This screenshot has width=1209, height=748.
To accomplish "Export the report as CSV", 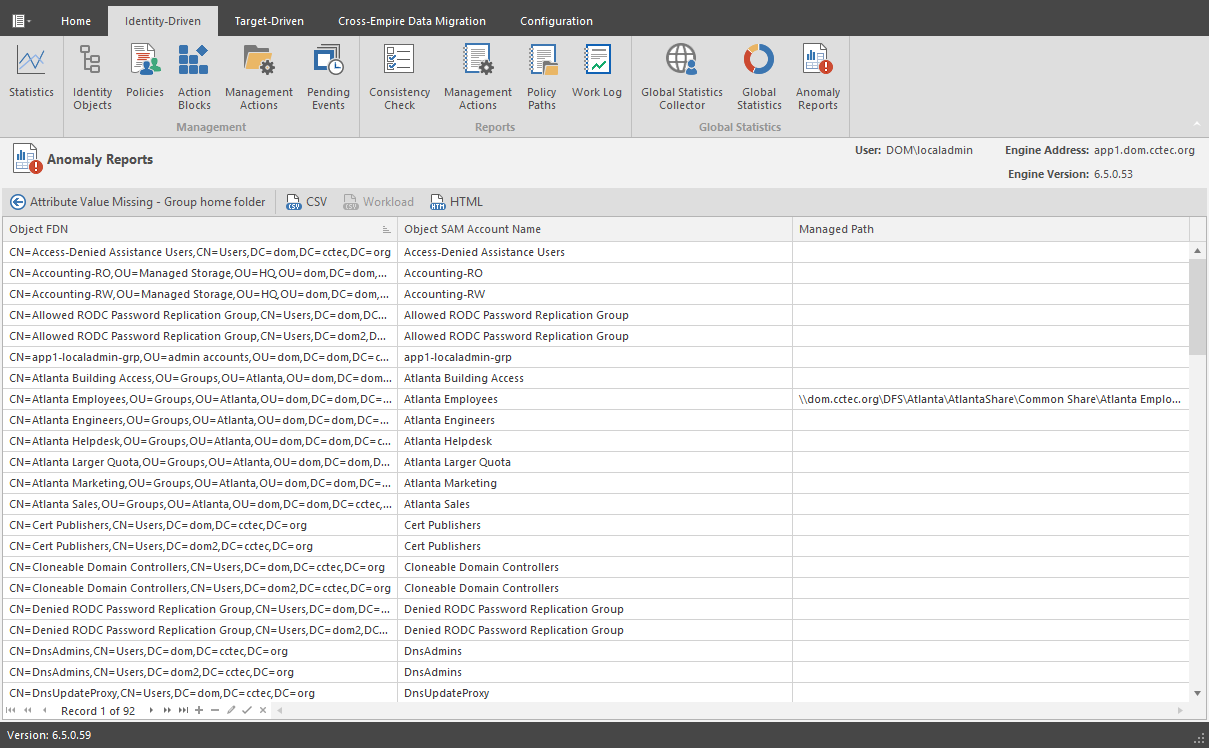I will (x=306, y=202).
